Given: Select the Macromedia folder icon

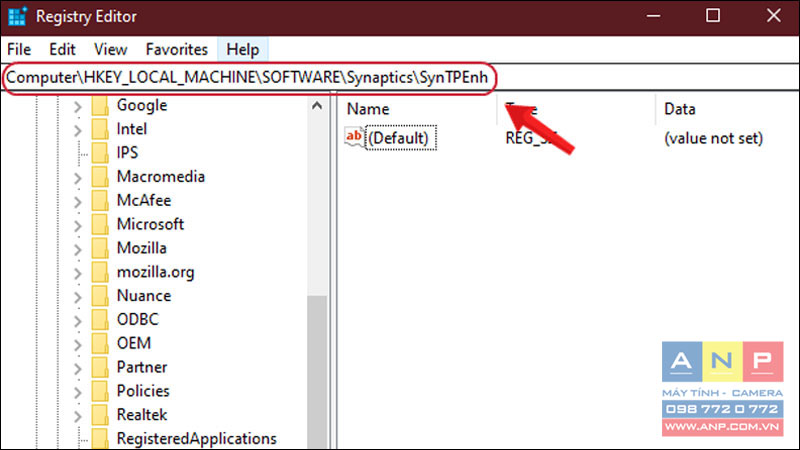Looking at the screenshot, I should [100, 177].
